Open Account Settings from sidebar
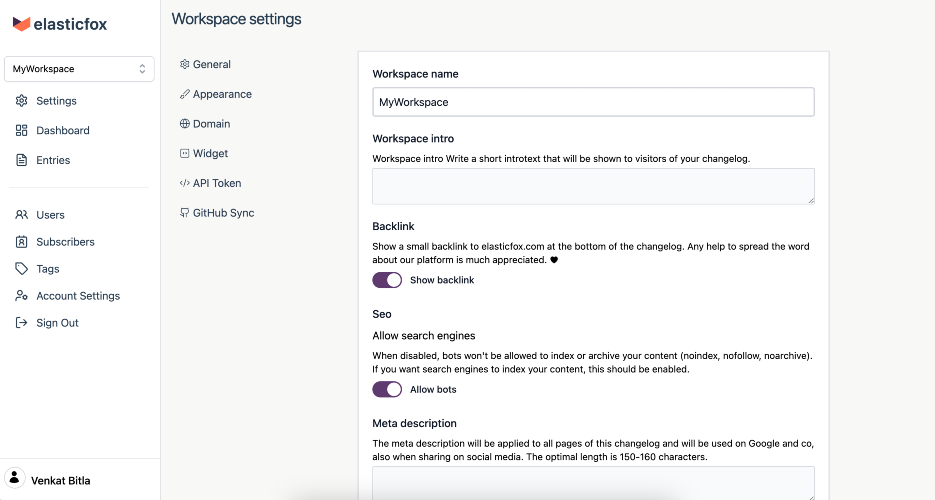935x500 pixels. coord(67,296)
